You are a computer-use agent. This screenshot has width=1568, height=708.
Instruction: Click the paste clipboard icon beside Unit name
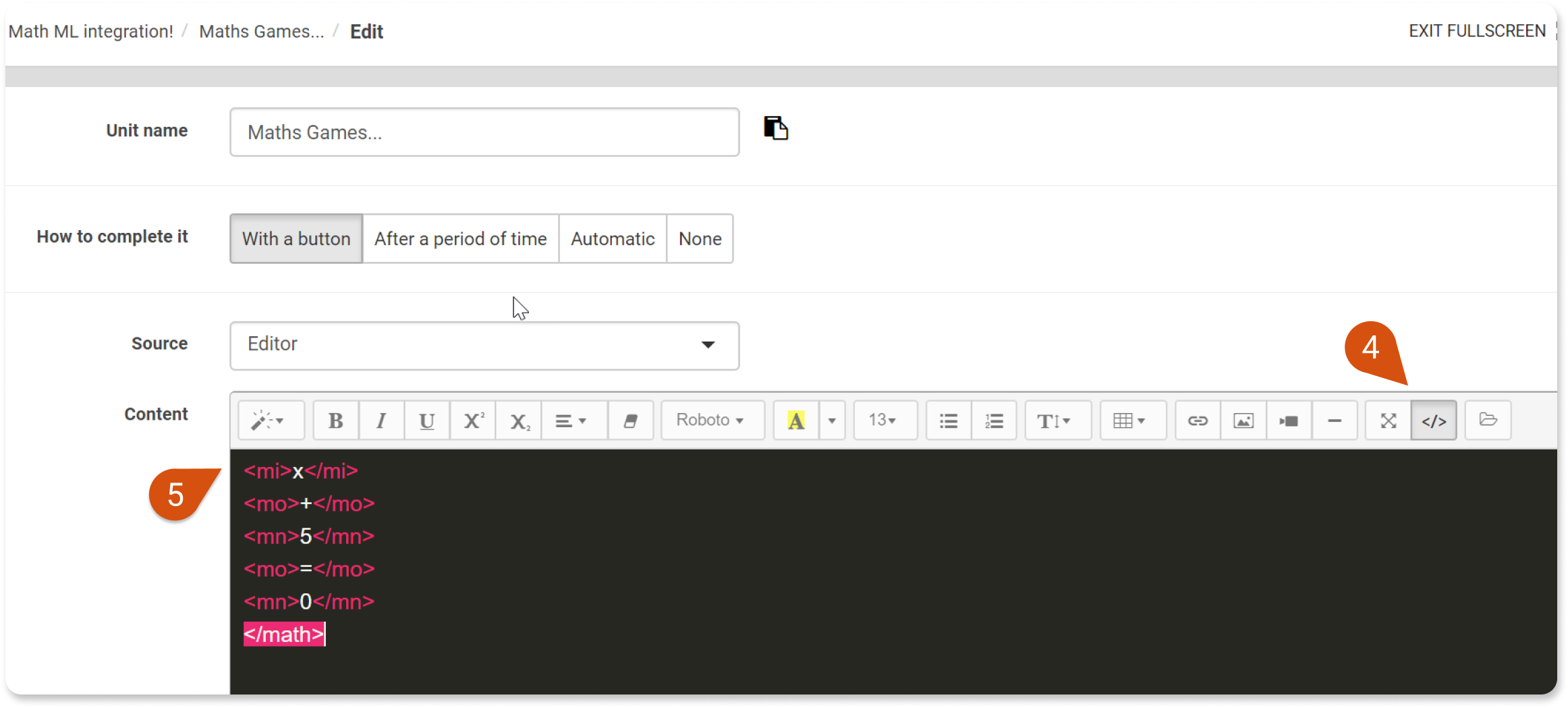point(775,128)
